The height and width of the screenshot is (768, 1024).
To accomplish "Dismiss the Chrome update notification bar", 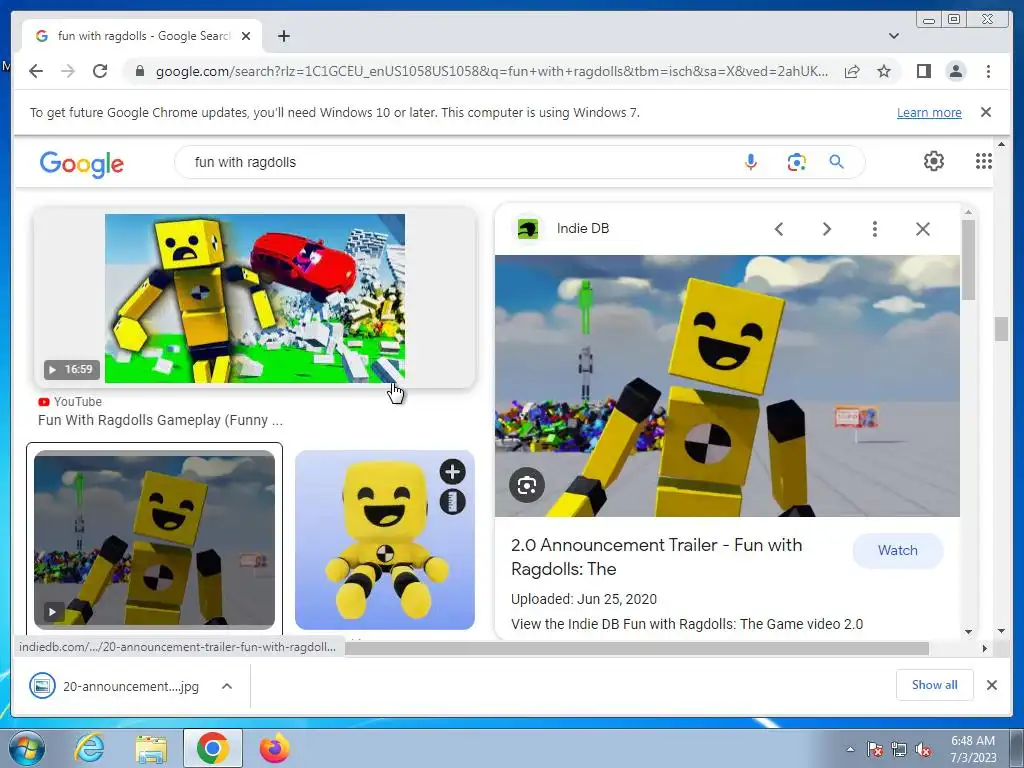I will 986,112.
